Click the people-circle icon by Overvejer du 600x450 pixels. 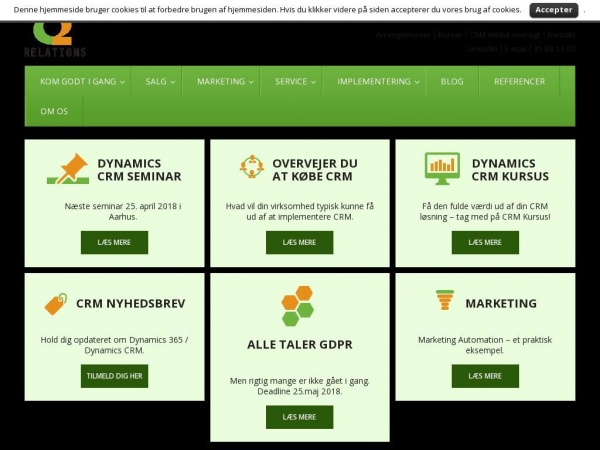252,166
